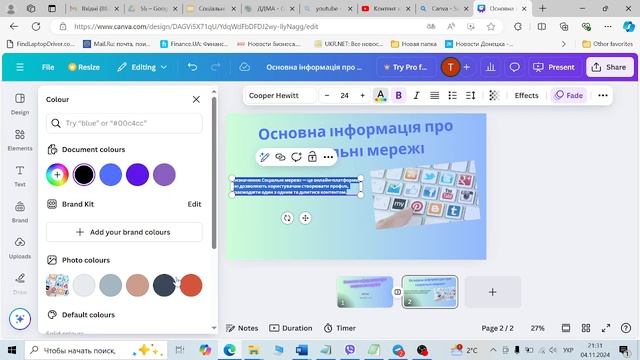
Task: Open floating toolbar more options
Action: point(328,157)
